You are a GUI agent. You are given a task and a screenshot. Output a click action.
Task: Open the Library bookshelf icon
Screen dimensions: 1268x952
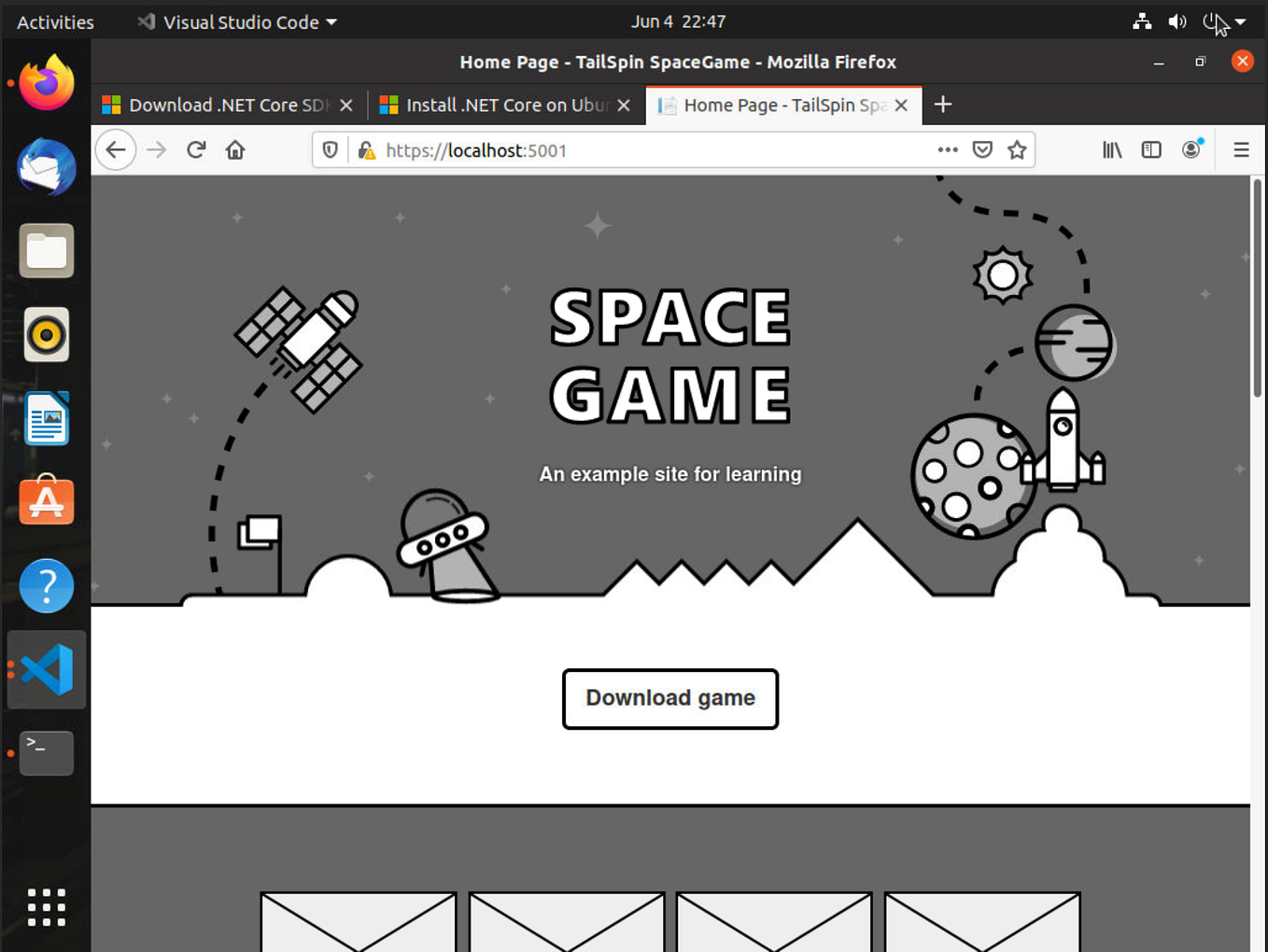tap(1112, 150)
